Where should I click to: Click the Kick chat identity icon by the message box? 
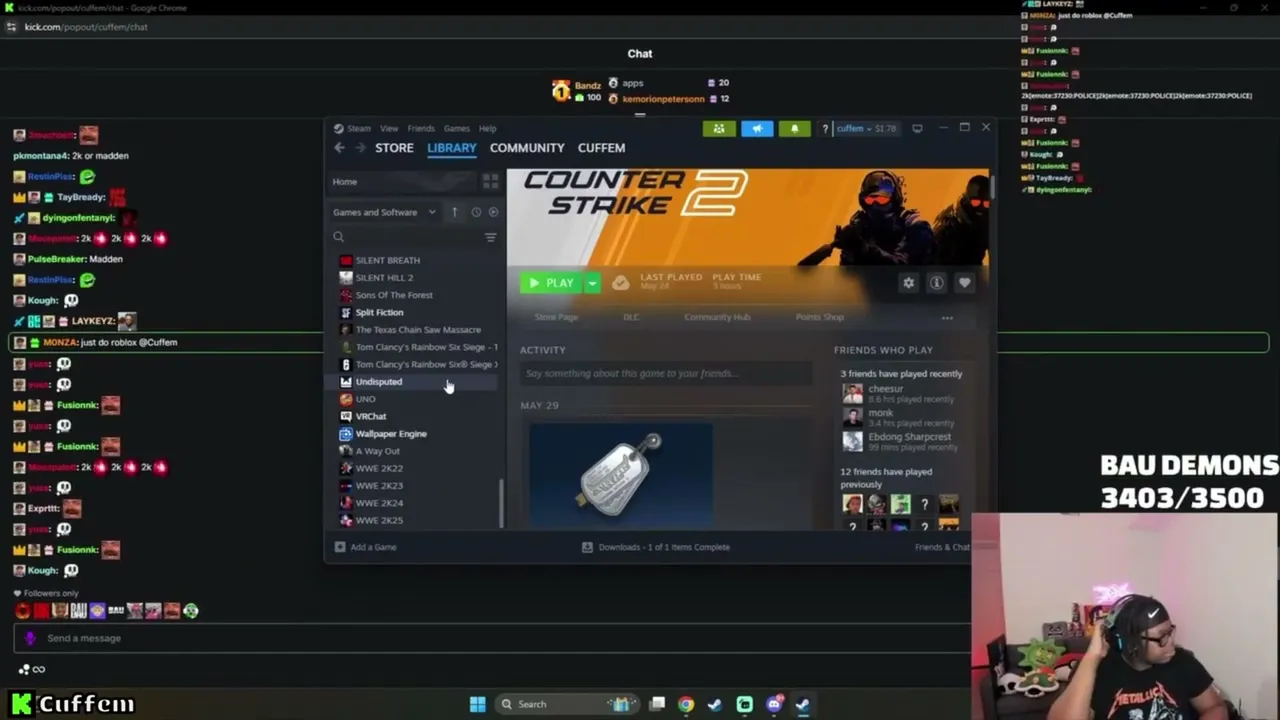[x=30, y=638]
